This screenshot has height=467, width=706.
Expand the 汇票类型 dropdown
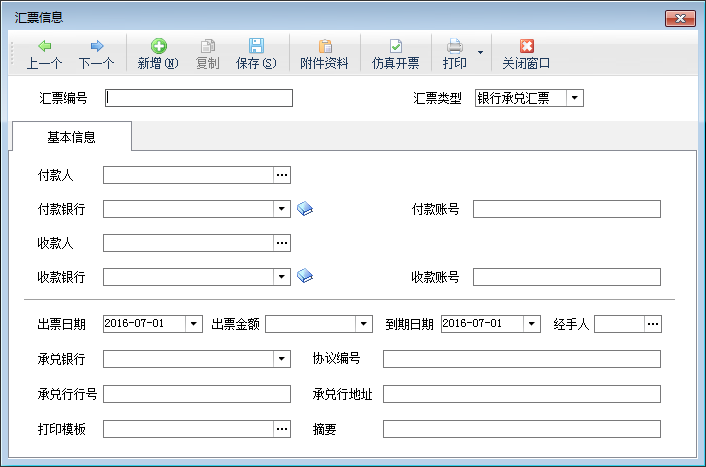click(x=574, y=98)
